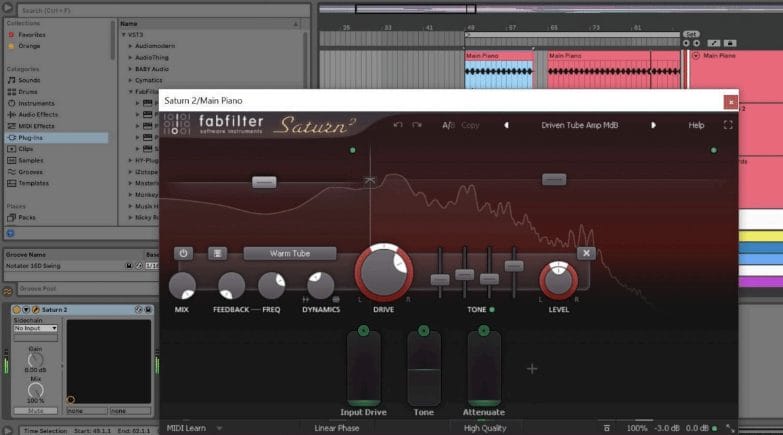Click the first TONE slider handle
The image size is (783, 435).
(440, 280)
